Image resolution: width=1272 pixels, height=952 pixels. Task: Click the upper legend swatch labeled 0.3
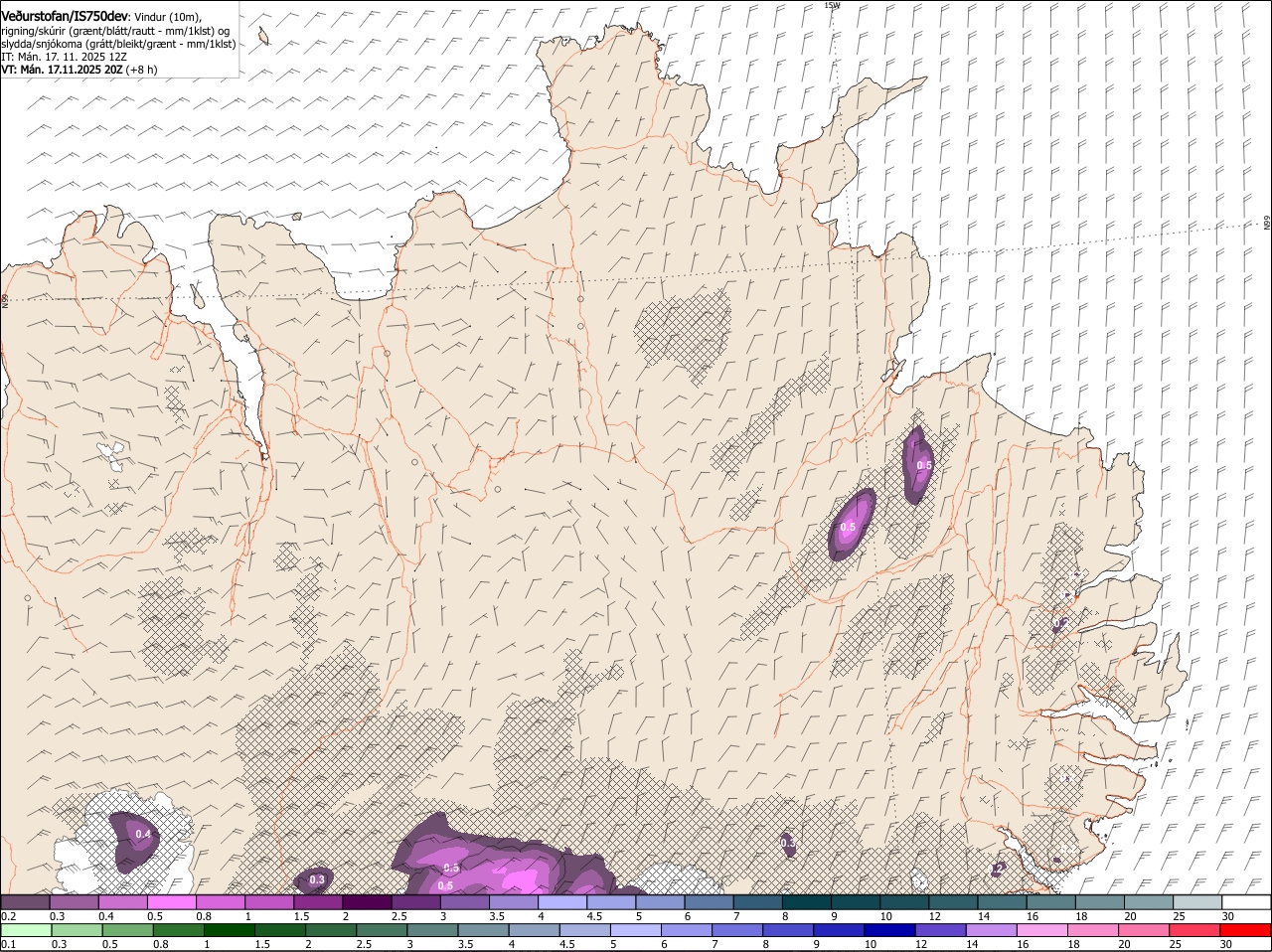(x=74, y=902)
